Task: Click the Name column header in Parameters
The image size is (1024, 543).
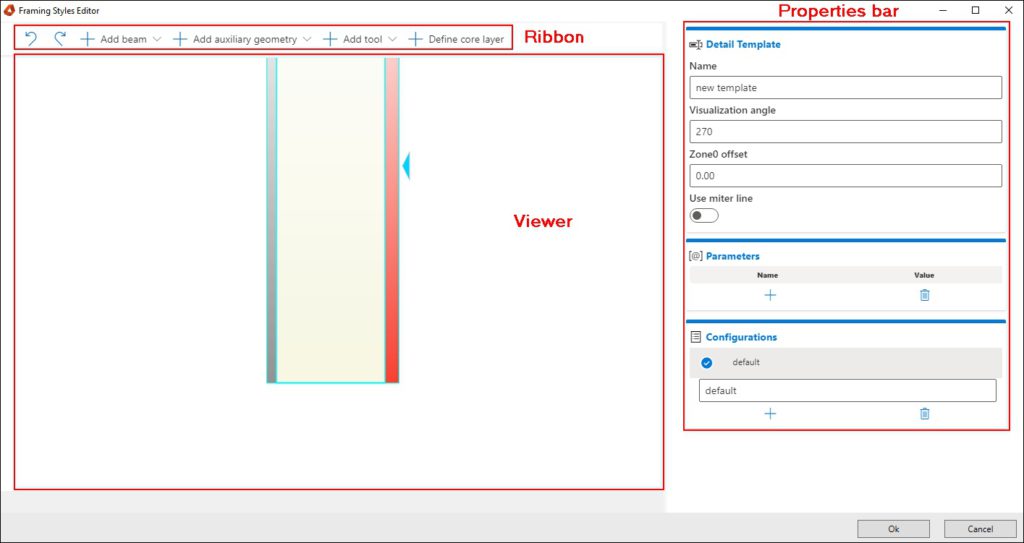Action: click(767, 275)
